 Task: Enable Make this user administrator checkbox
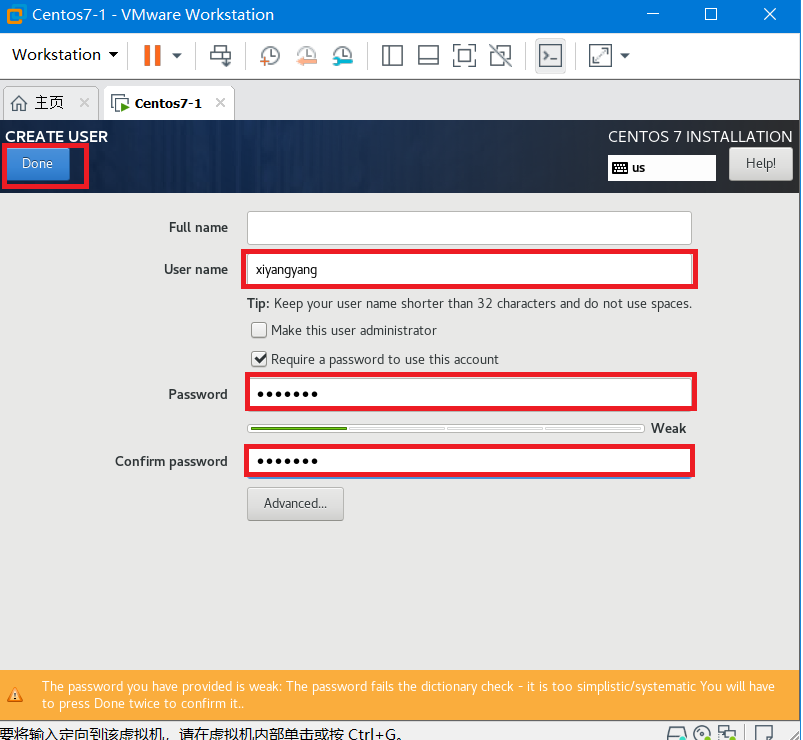point(259,330)
